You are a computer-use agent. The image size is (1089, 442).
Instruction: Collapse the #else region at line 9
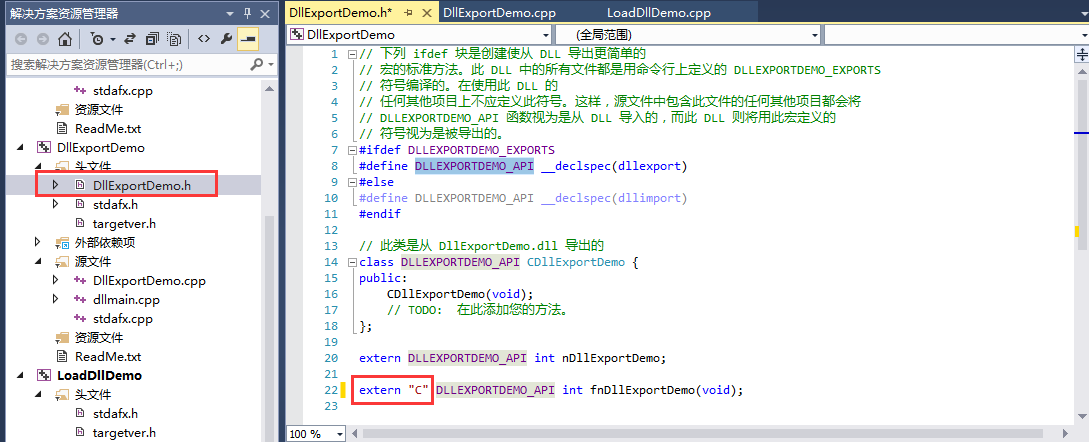[352, 182]
